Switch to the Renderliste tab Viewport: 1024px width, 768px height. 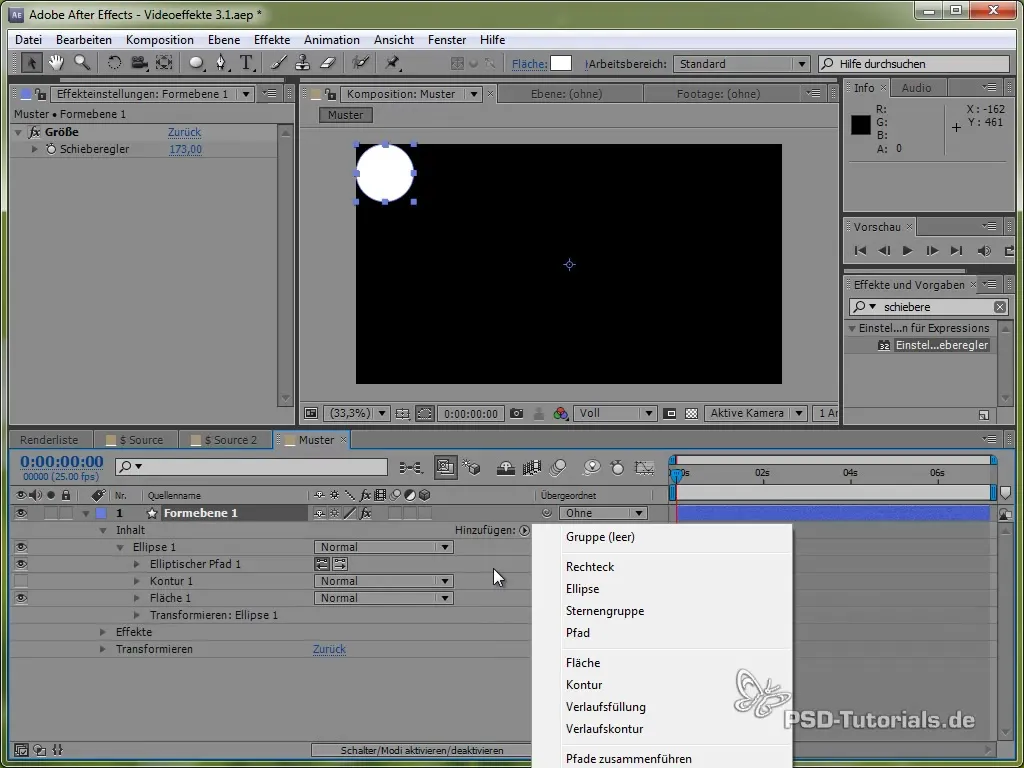tap(49, 440)
